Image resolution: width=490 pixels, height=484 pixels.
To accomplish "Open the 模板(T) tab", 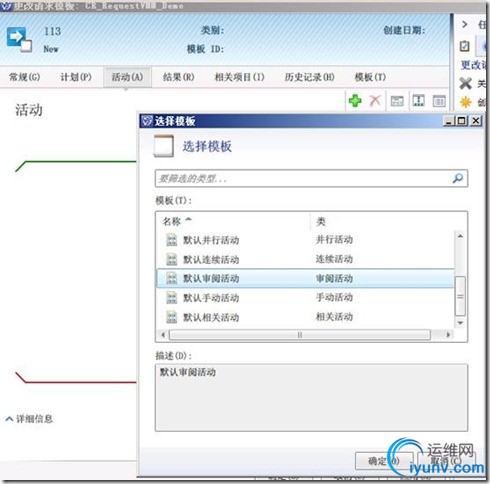I will point(370,77).
